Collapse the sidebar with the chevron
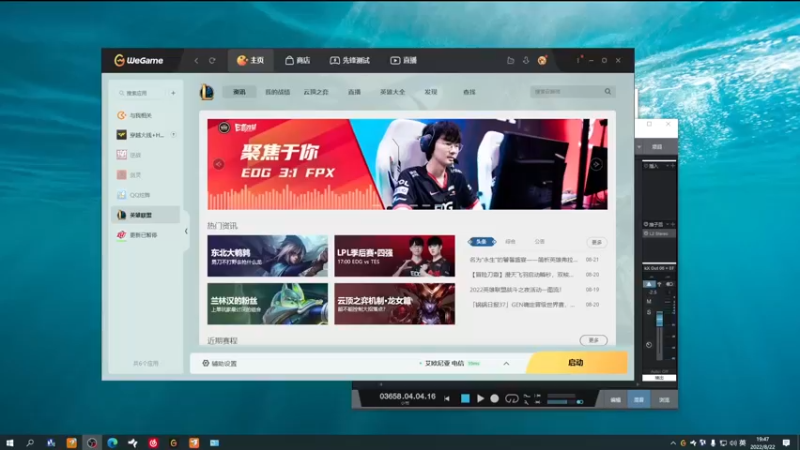Viewport: 800px width, 450px height. click(186, 231)
